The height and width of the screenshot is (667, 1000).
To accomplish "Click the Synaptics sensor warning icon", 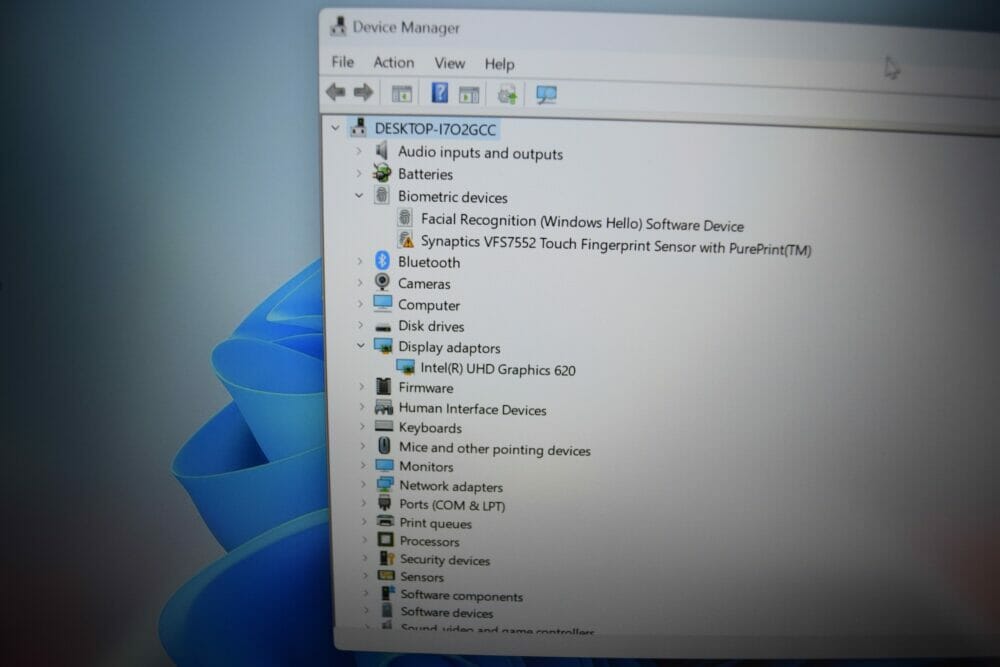I will [x=406, y=240].
